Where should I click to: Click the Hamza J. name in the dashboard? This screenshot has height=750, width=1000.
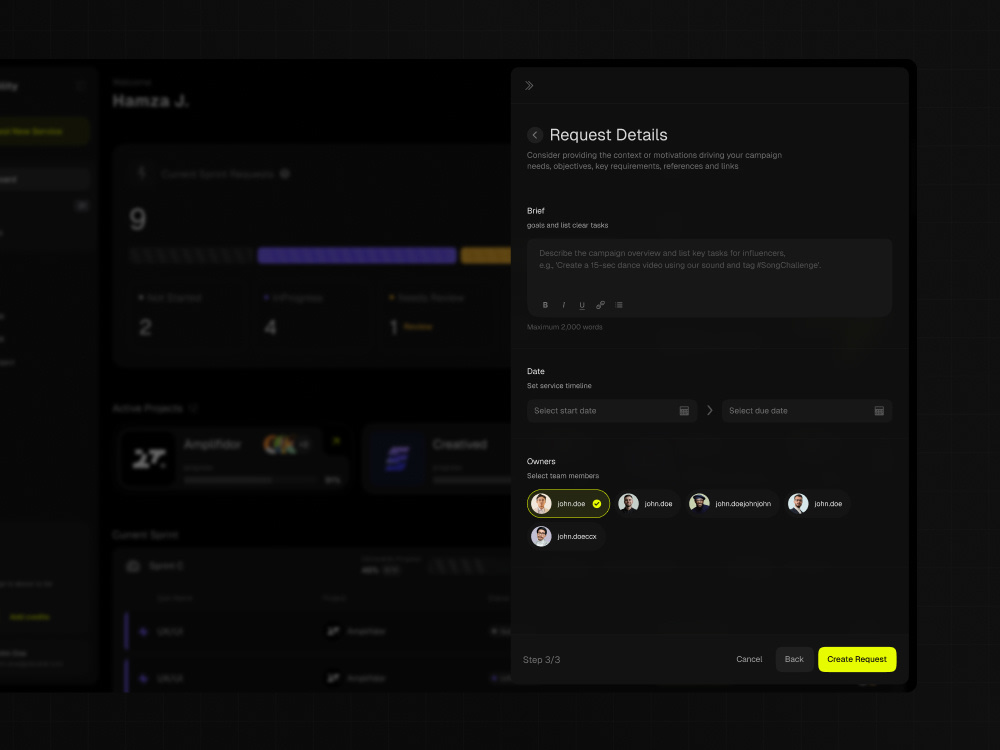point(151,101)
